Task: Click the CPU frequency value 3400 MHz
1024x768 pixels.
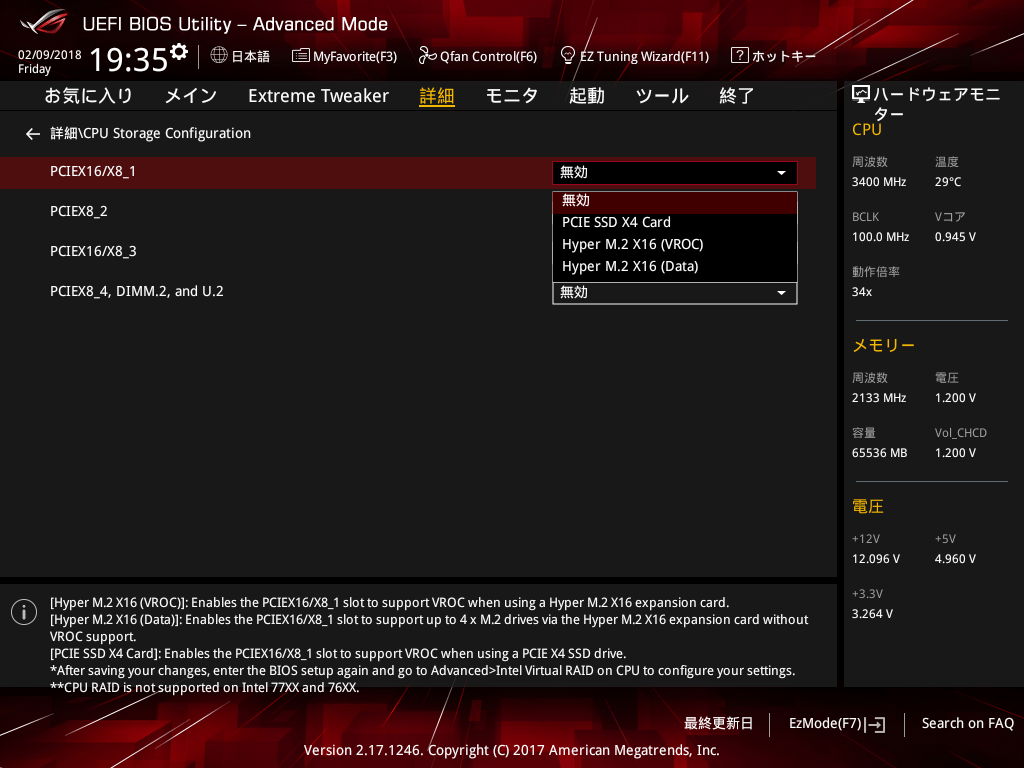Action: (878, 182)
